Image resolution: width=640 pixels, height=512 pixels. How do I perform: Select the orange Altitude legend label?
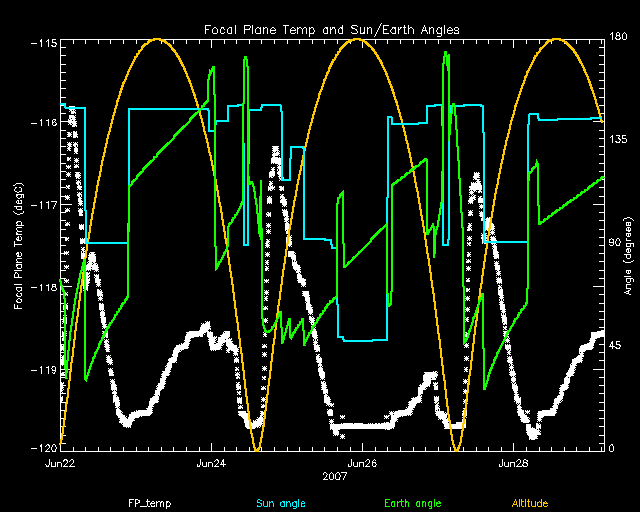click(530, 504)
